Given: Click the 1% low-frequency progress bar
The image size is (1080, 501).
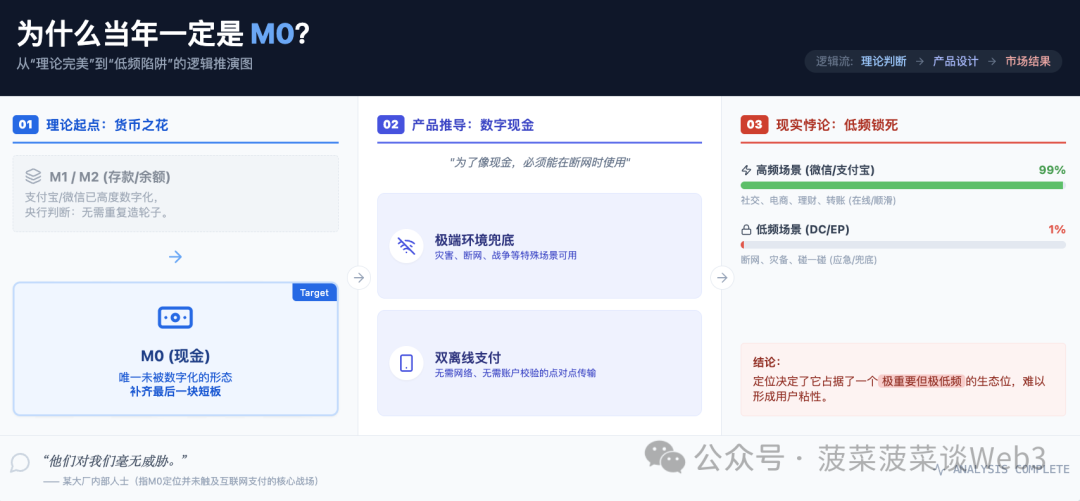Looking at the screenshot, I should [902, 244].
